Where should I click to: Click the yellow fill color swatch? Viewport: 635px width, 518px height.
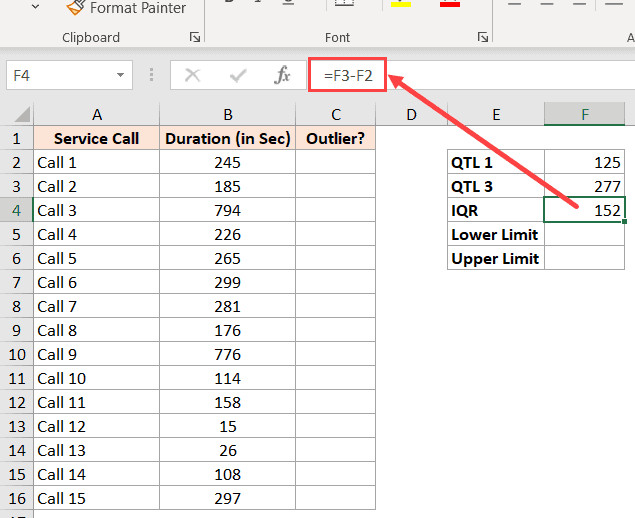click(x=402, y=4)
